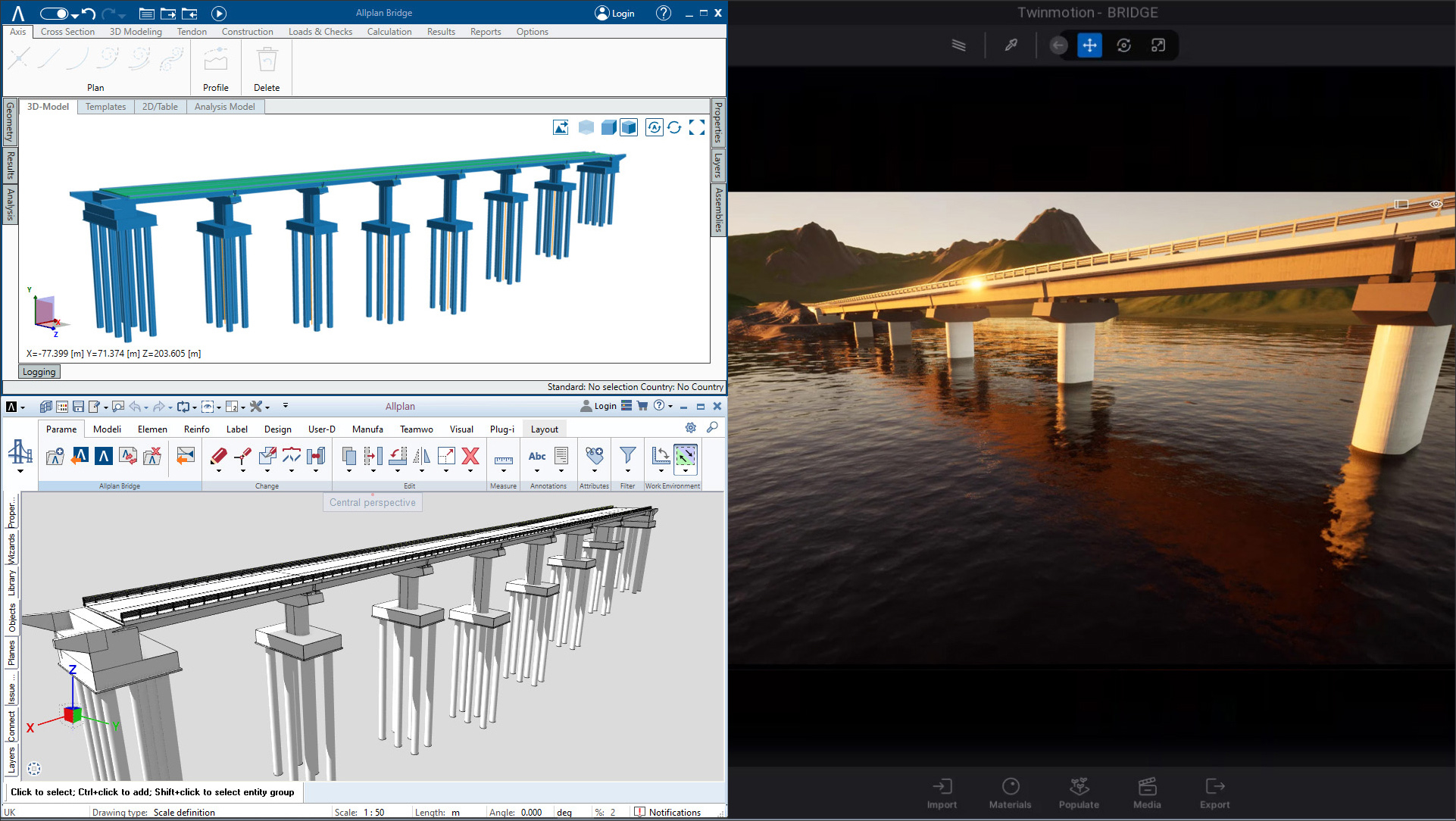
Task: Select the 2D/Table view tab
Action: tap(160, 107)
